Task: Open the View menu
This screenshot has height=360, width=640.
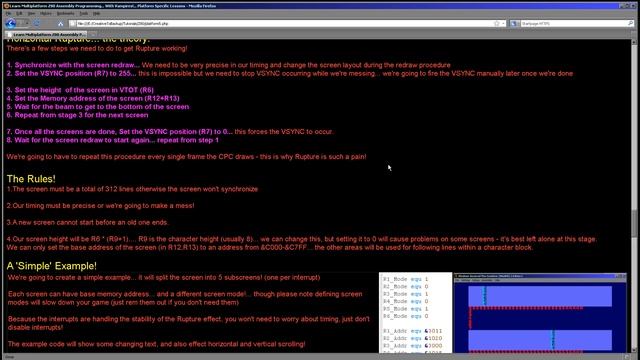Action: (31, 13)
